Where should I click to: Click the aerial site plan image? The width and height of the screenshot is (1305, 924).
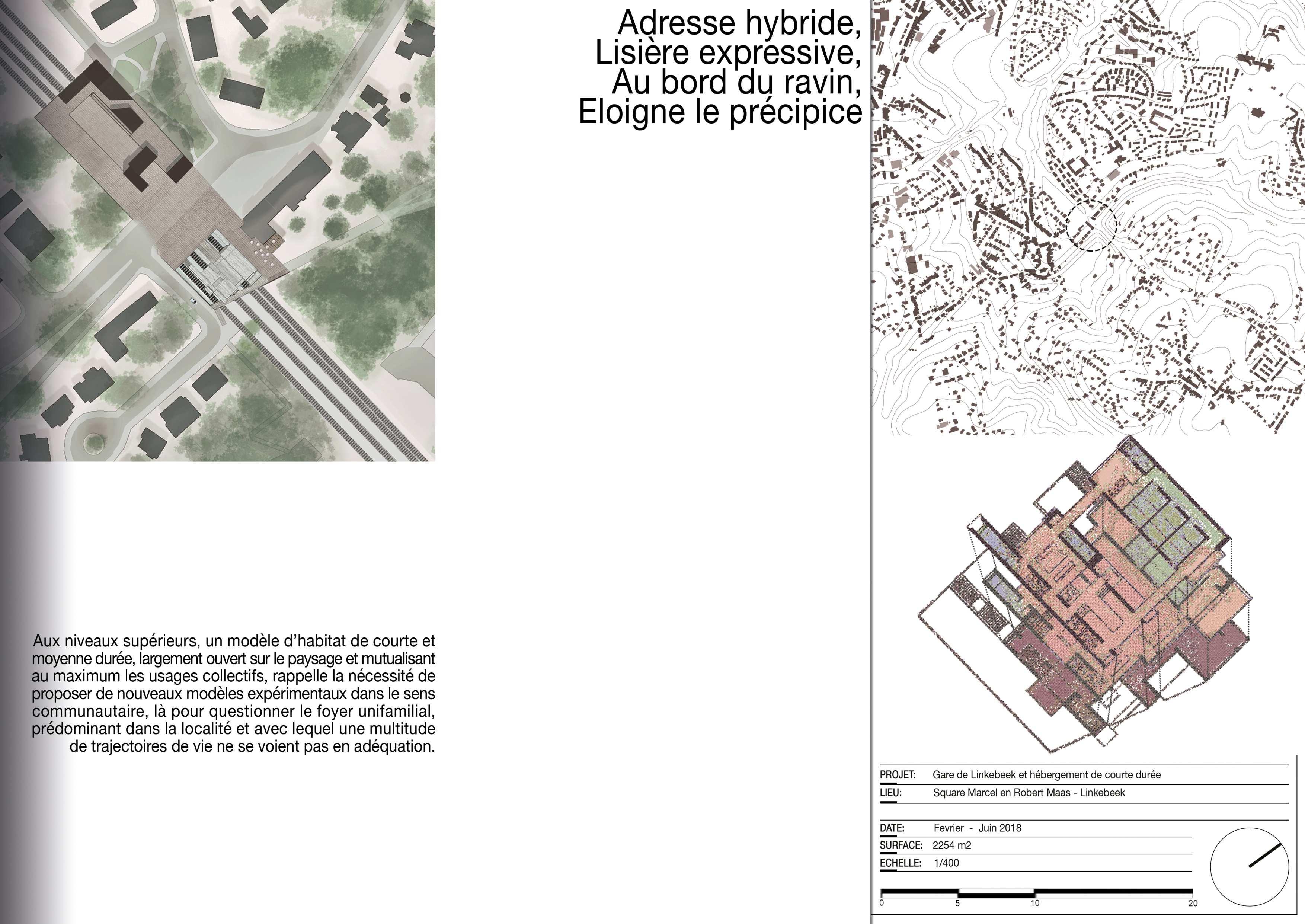[x=217, y=230]
